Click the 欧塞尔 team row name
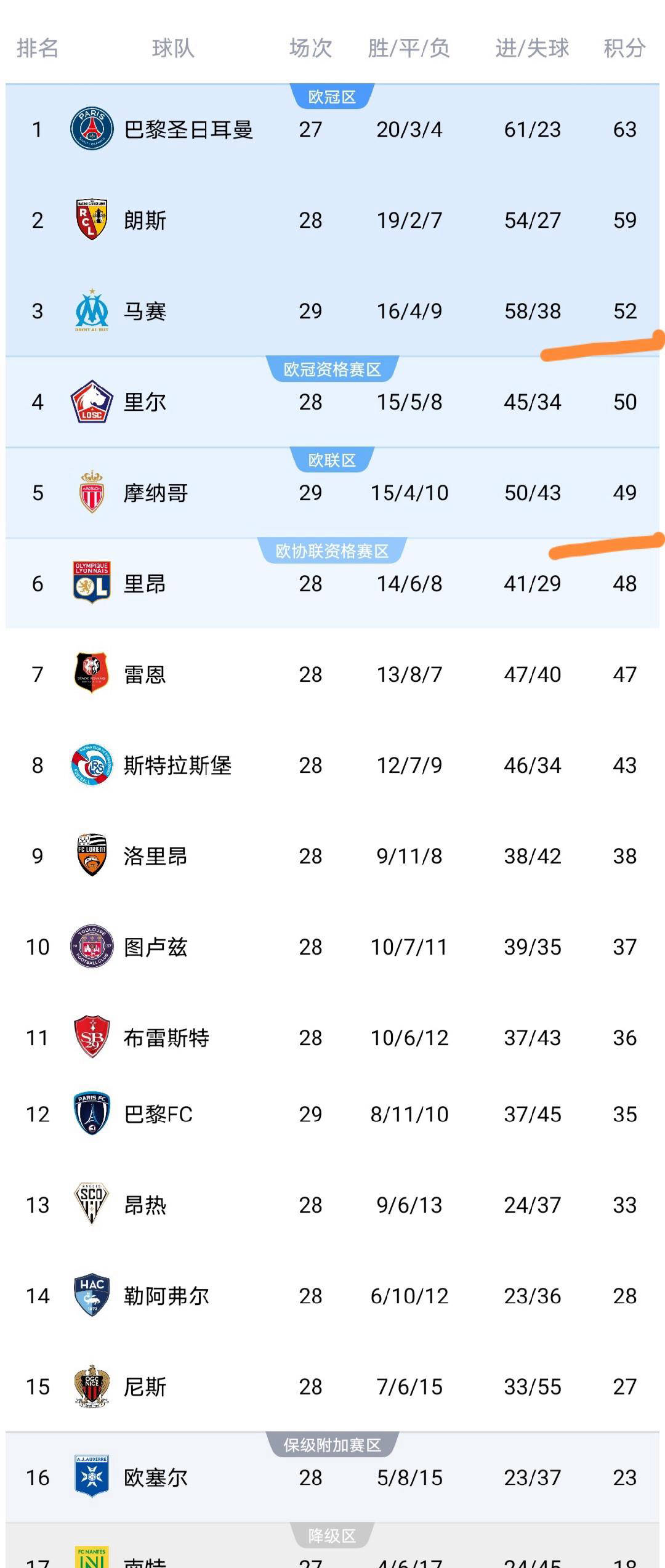The width and height of the screenshot is (665, 1568). coord(155,1477)
